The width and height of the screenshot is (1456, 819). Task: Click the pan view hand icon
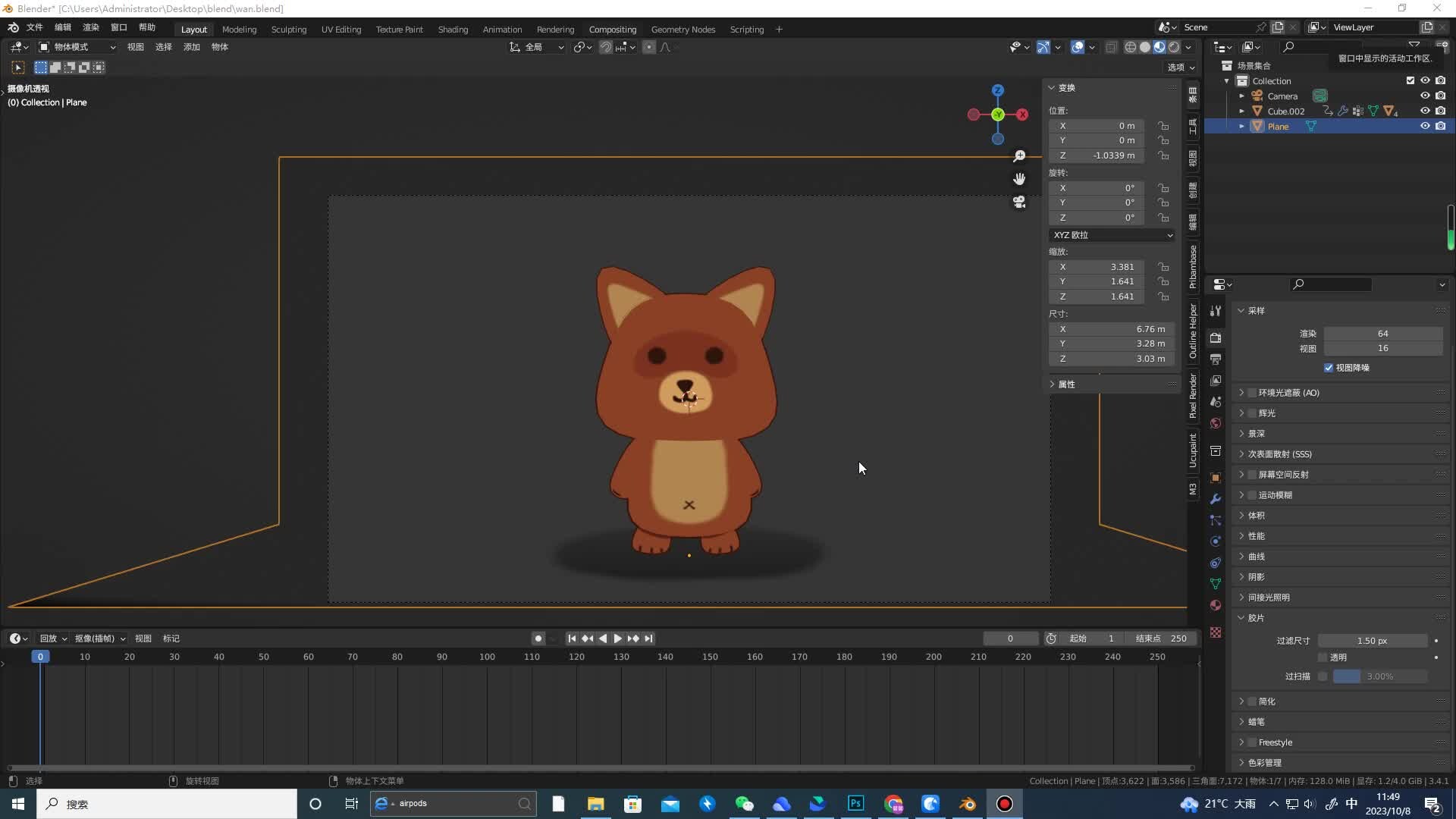coord(1019,179)
